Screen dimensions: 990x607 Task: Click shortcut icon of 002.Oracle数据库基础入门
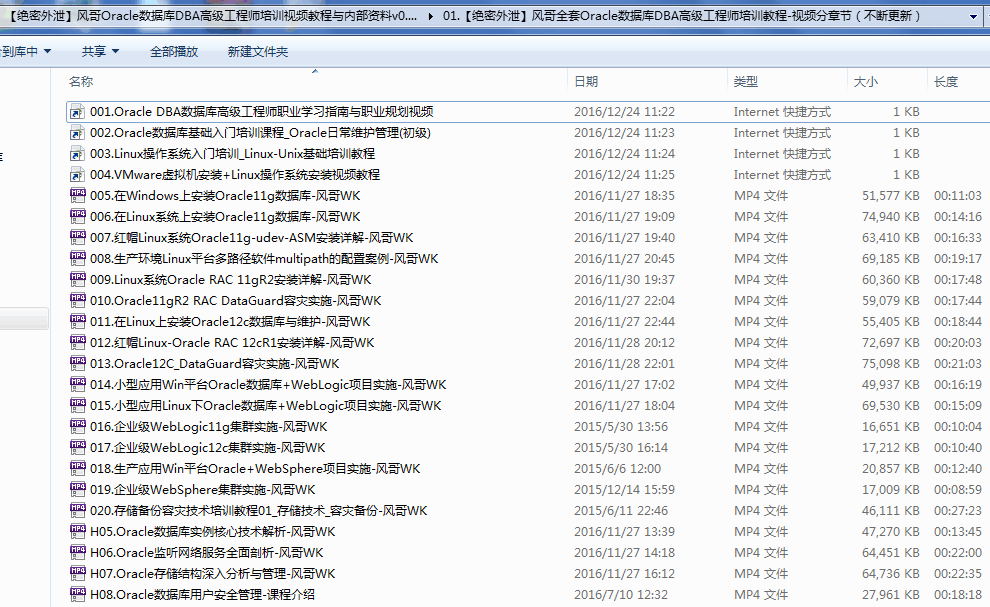77,133
